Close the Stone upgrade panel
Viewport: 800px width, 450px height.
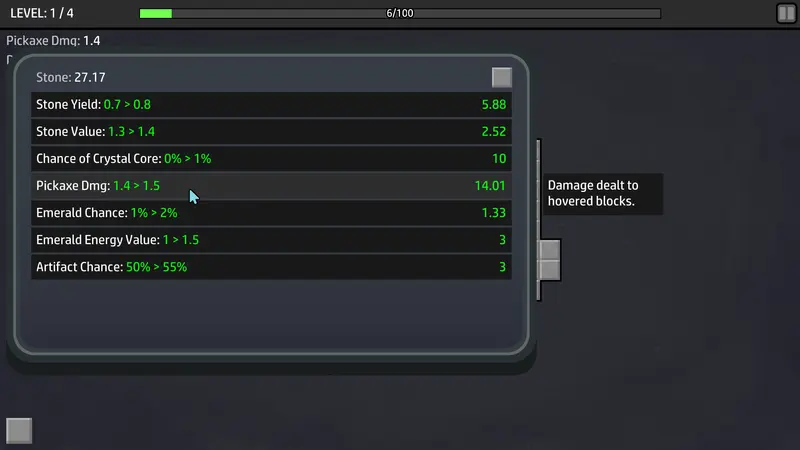tap(502, 78)
